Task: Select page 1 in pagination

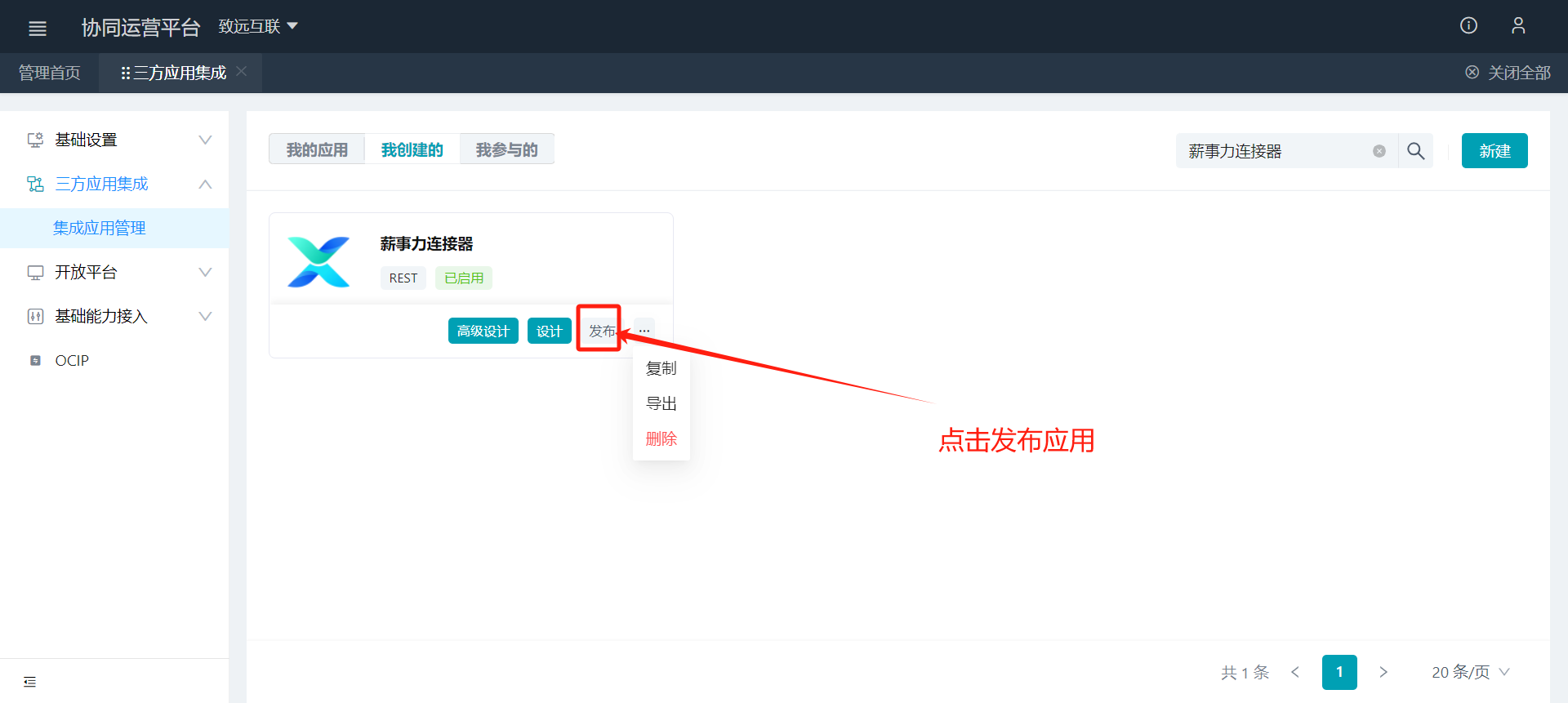Action: click(x=1339, y=672)
